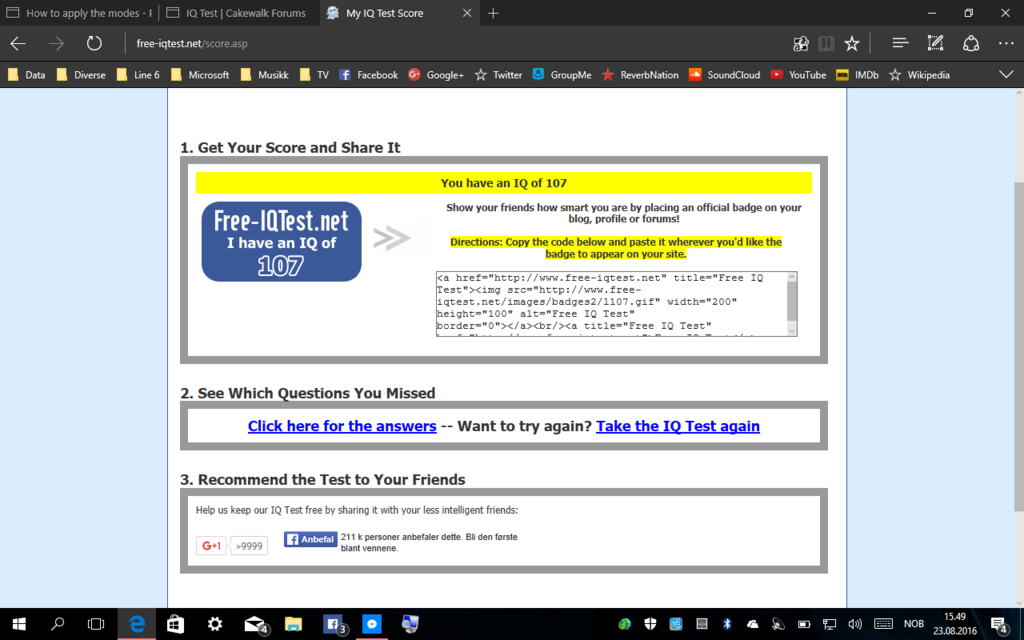Click the Make a Web Note icon
The width and height of the screenshot is (1024, 640).
935,43
